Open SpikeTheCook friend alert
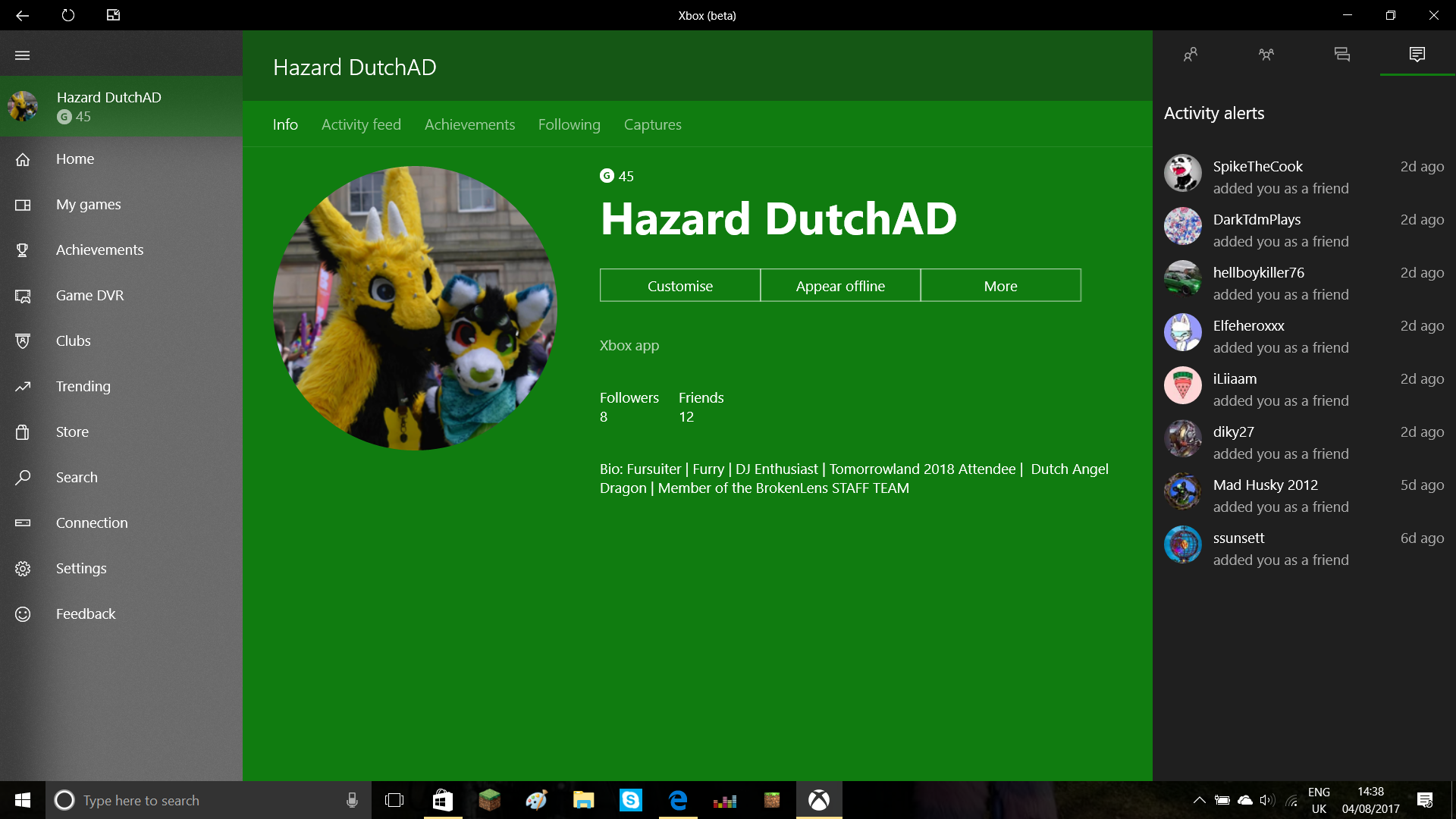Image resolution: width=1456 pixels, height=819 pixels. click(x=1304, y=177)
